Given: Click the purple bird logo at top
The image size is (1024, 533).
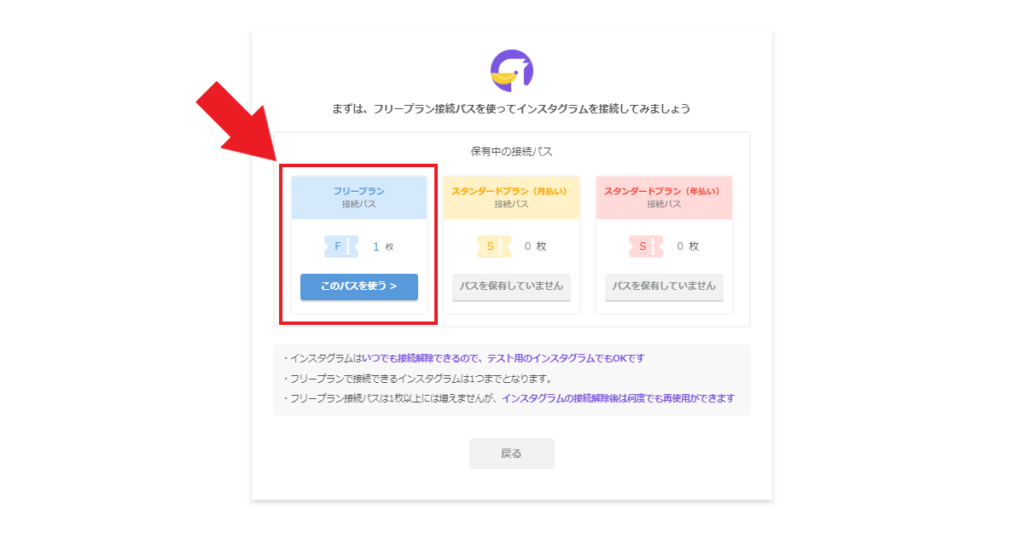Looking at the screenshot, I should point(512,70).
